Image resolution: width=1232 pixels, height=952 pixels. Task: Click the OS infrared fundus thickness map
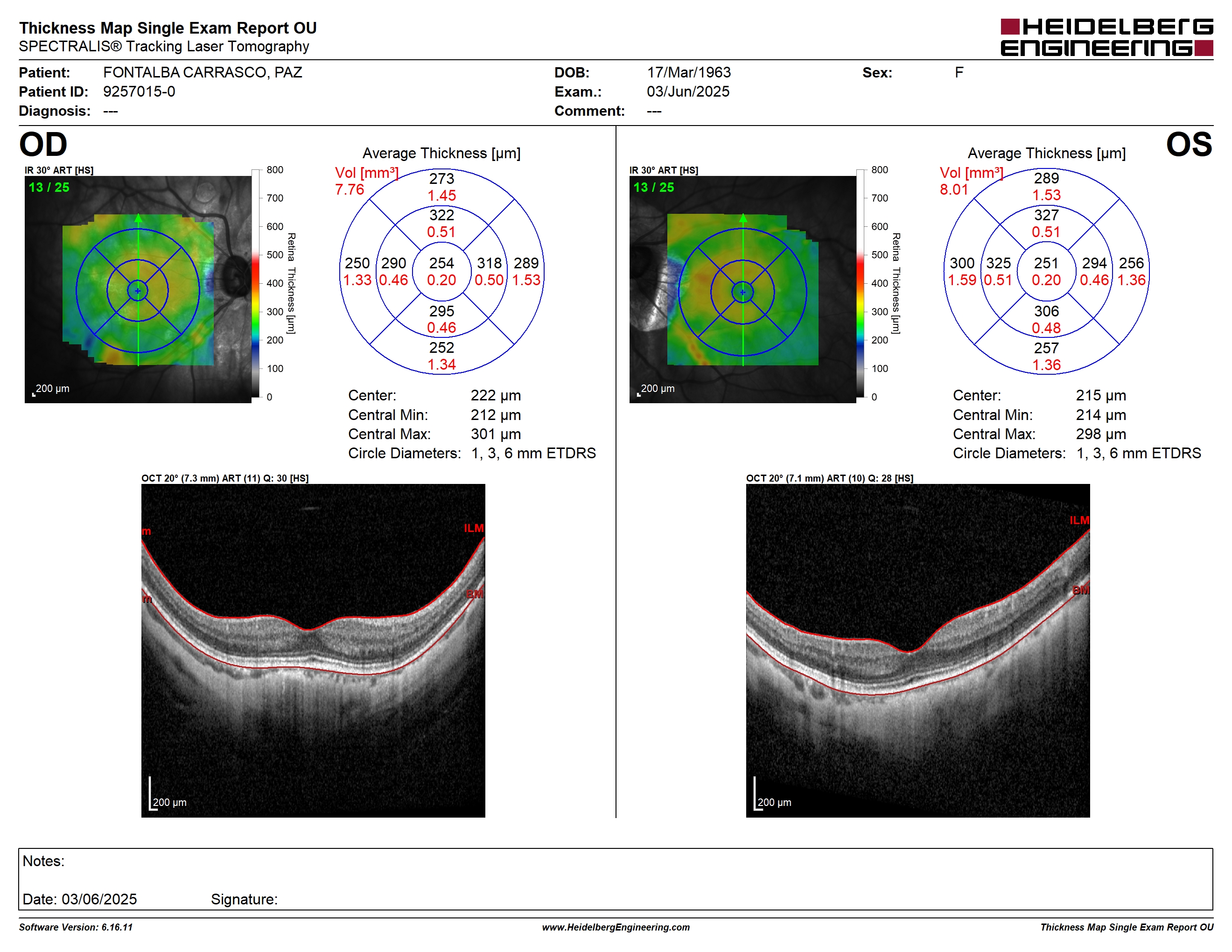742,289
